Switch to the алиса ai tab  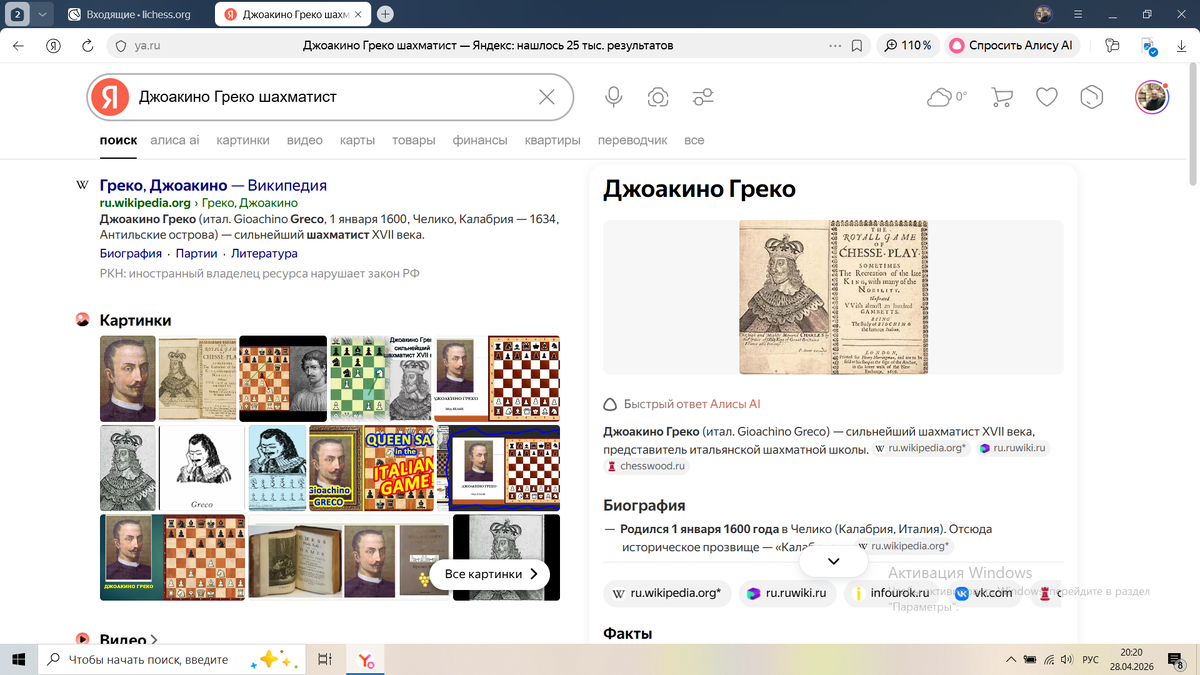click(175, 140)
